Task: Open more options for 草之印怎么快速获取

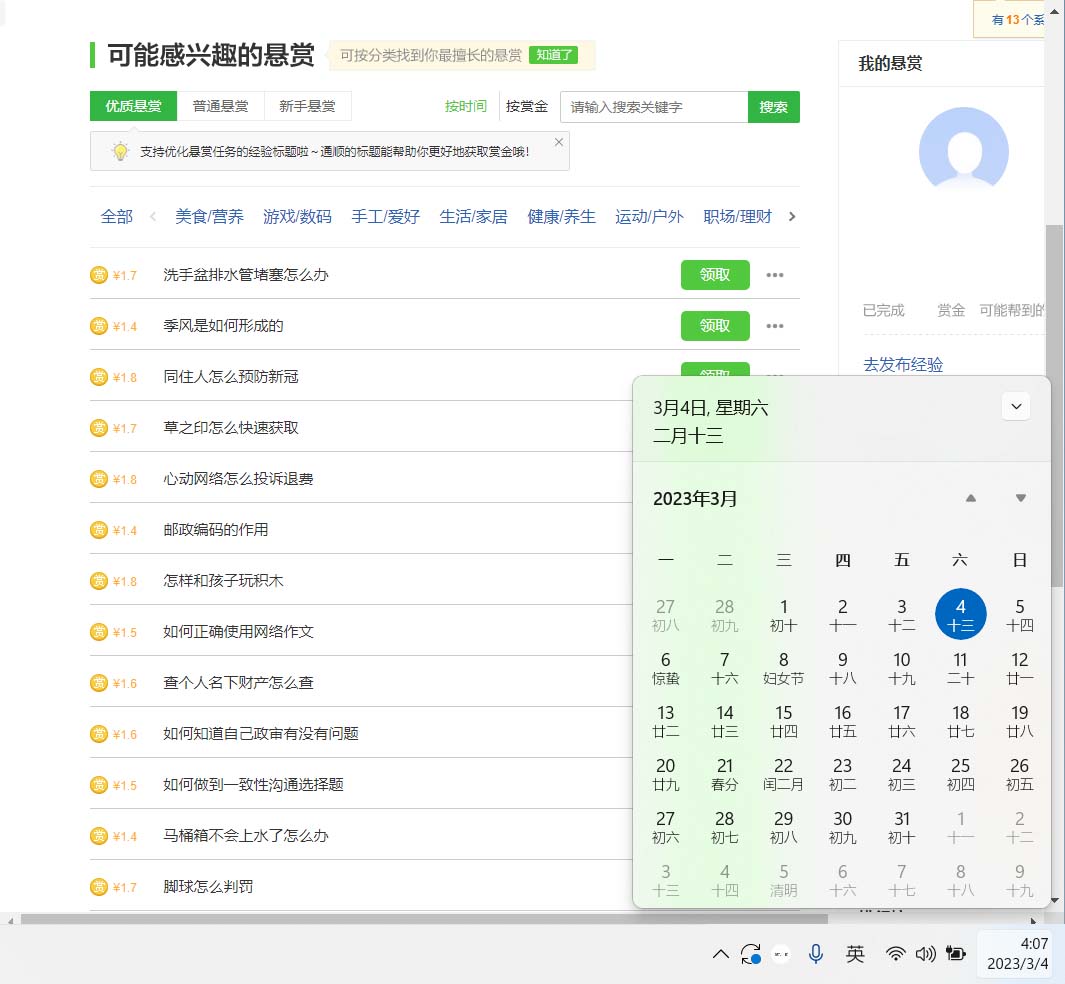Action: (x=775, y=427)
